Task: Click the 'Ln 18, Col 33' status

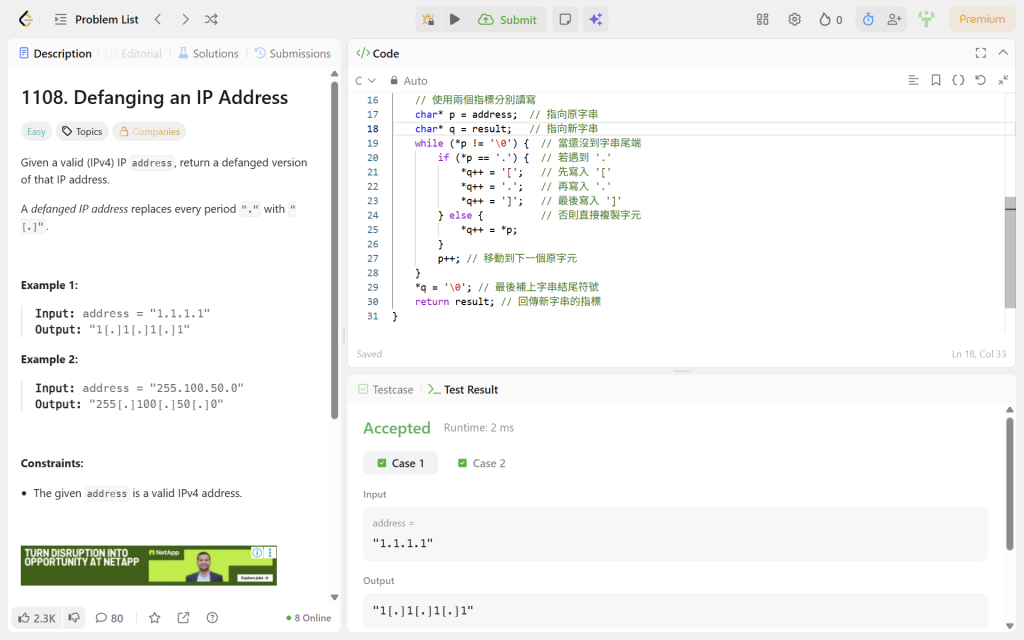Action: tap(978, 354)
